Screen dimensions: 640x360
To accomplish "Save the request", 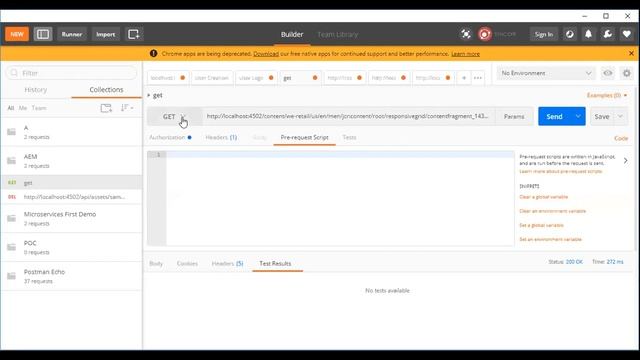I will pos(602,116).
